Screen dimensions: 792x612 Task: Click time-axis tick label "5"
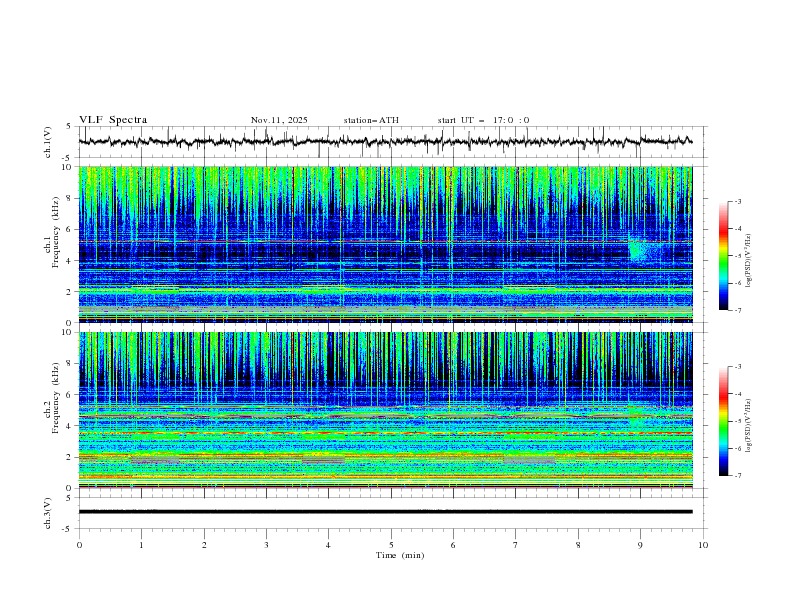pos(391,545)
